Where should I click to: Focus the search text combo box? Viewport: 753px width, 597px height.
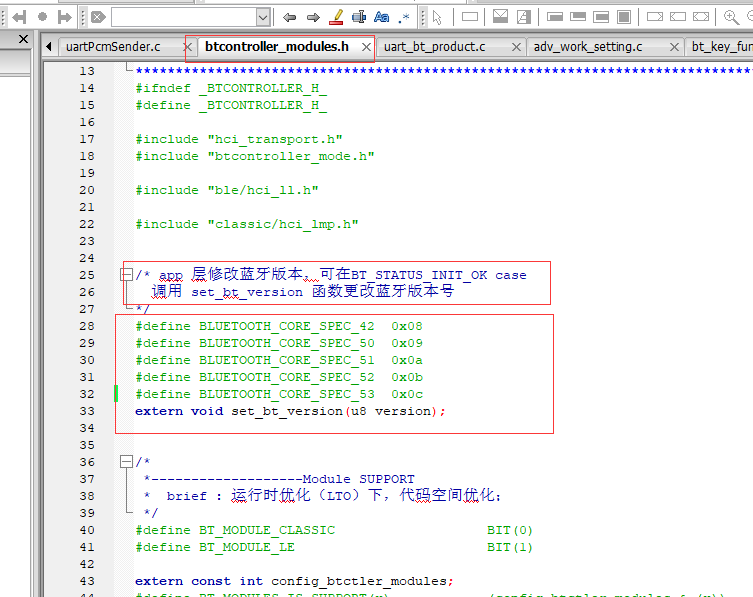point(184,18)
